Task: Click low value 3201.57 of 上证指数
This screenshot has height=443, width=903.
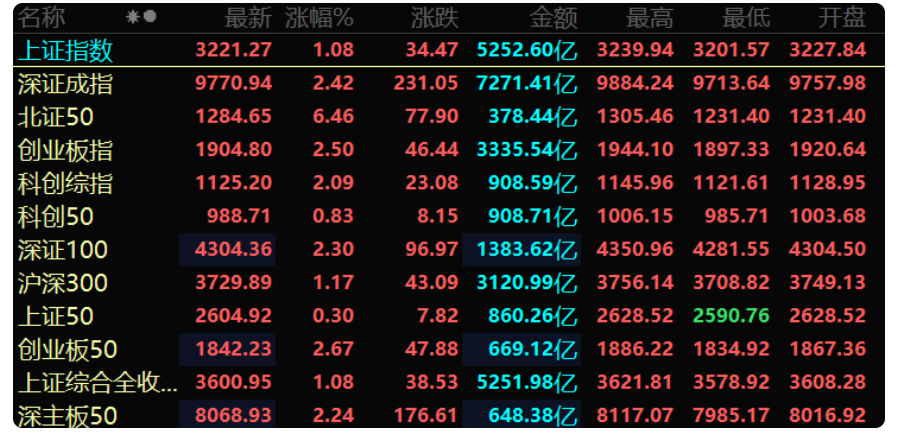Action: tap(731, 50)
